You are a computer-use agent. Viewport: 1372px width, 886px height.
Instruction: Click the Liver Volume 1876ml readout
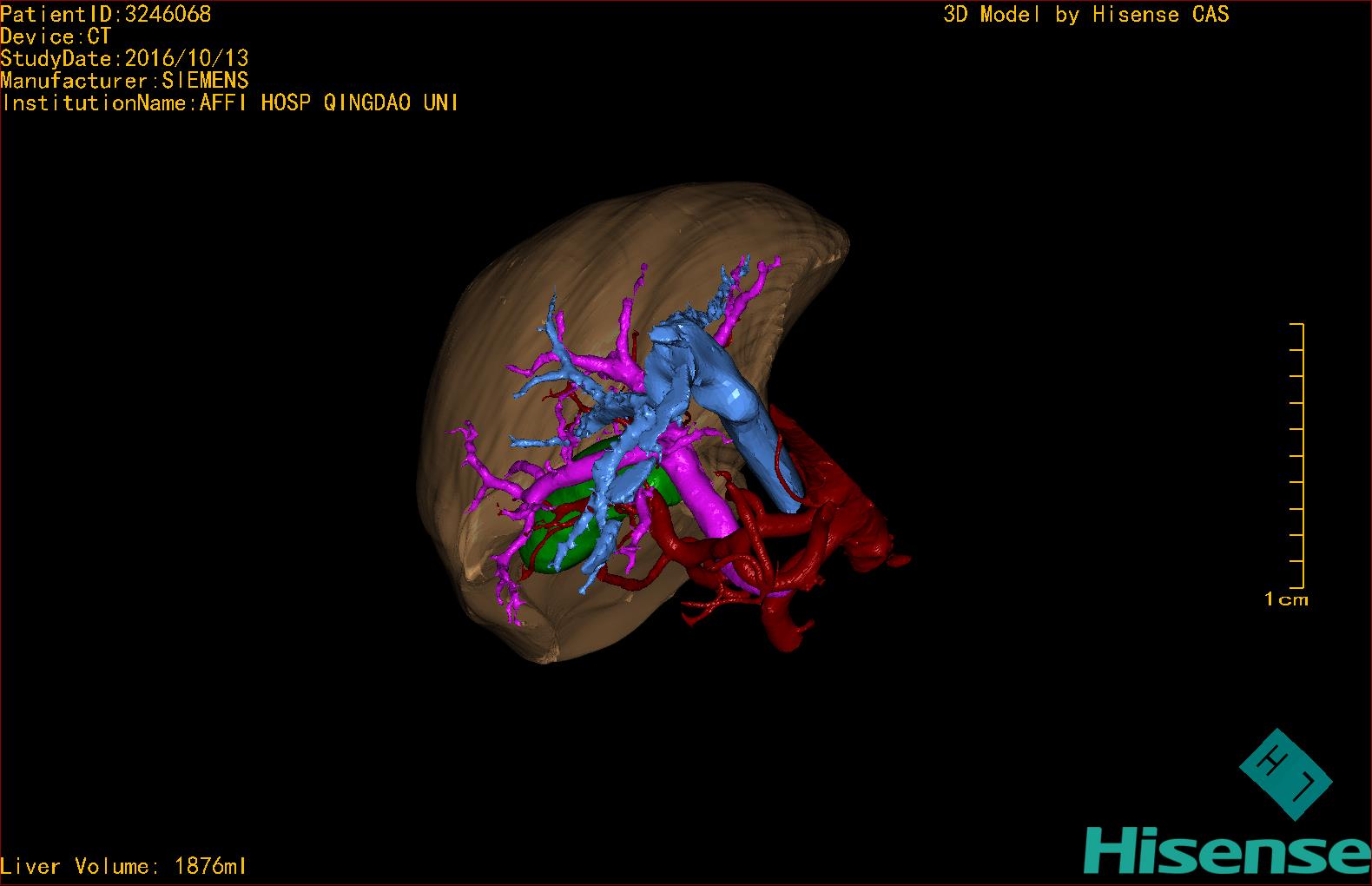coord(124,866)
